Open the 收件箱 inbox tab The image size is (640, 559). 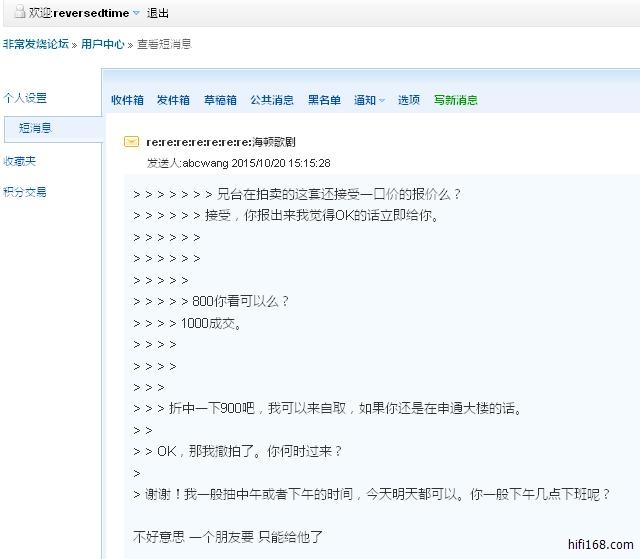pyautogui.click(x=127, y=100)
